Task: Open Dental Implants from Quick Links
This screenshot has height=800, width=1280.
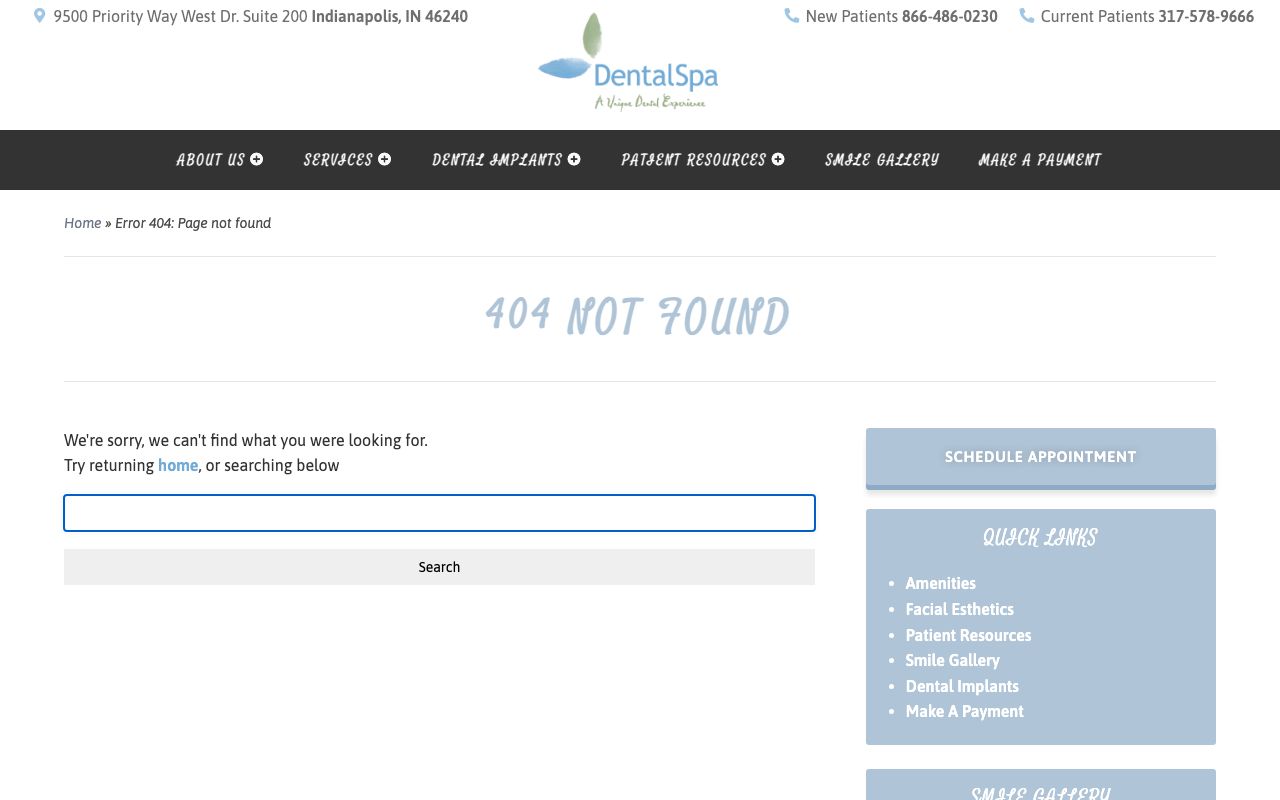Action: (x=962, y=686)
